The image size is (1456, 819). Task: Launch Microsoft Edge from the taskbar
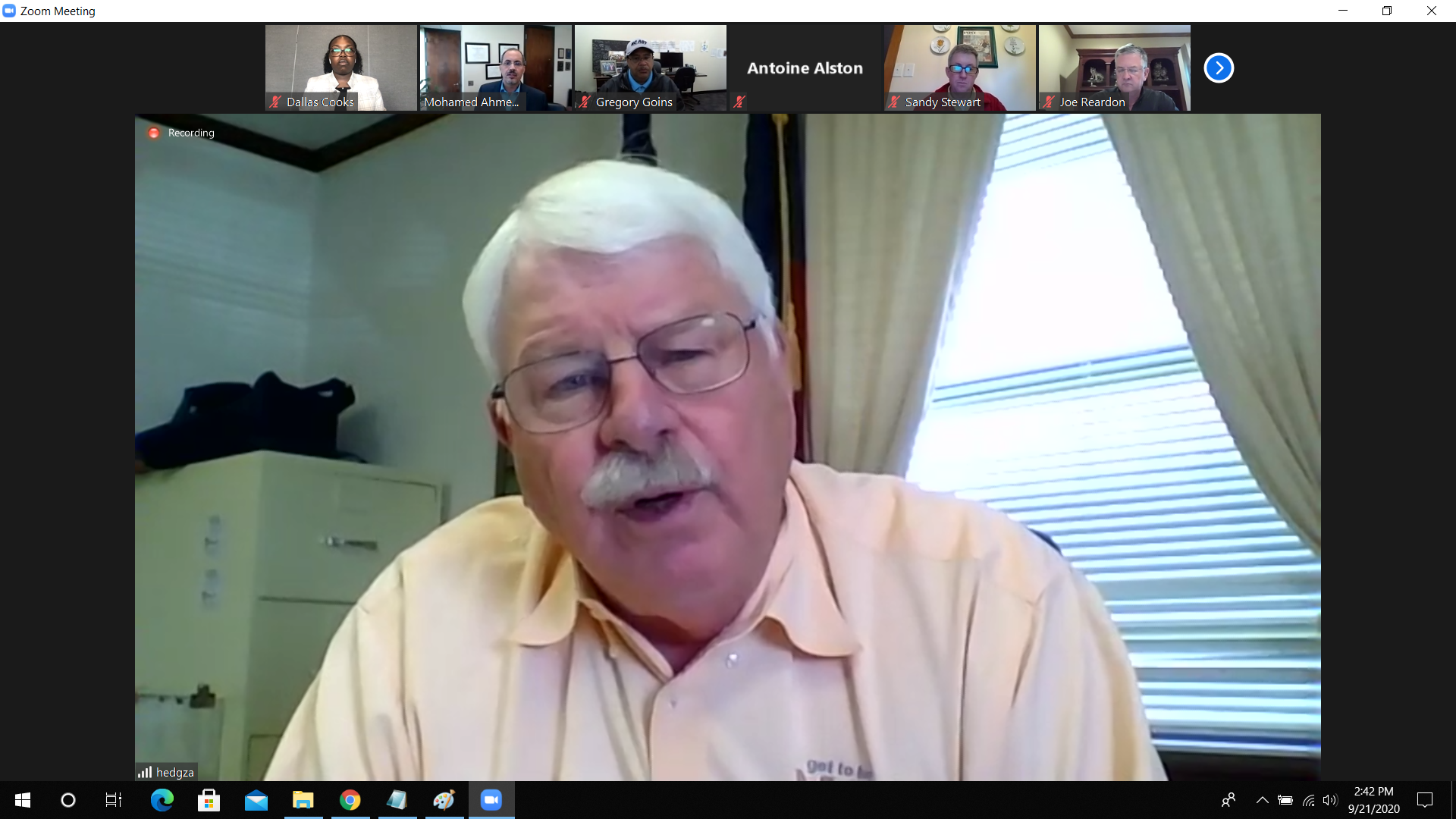tap(162, 800)
